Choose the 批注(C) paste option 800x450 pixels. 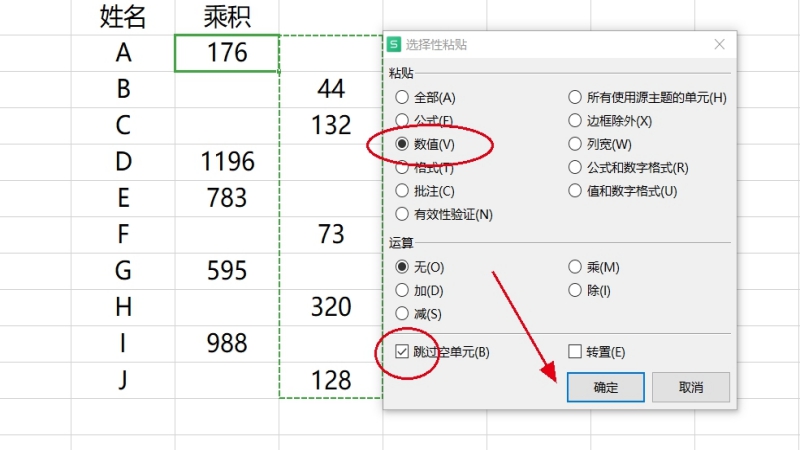pos(403,191)
